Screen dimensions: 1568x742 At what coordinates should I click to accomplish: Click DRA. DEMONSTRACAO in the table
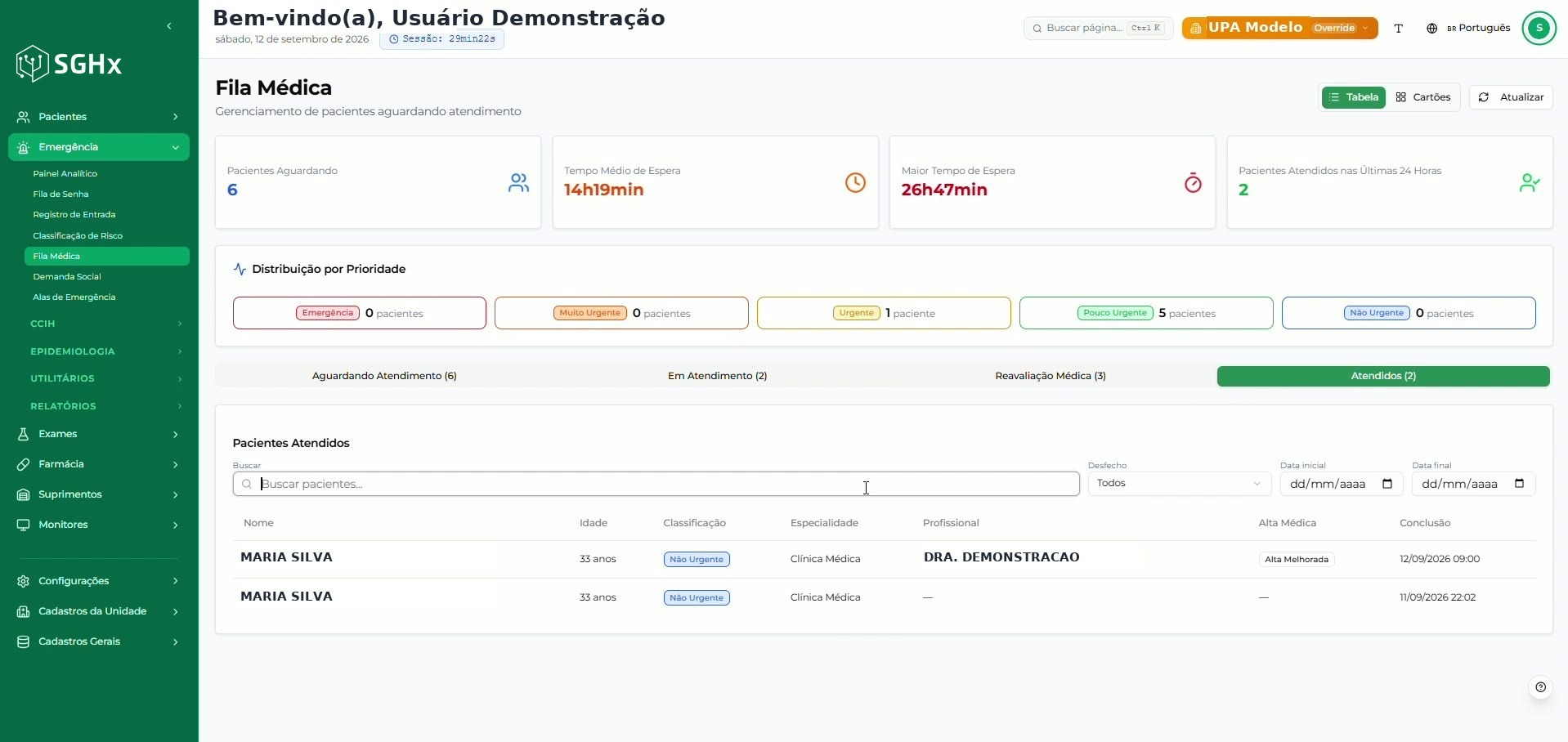tap(1001, 557)
